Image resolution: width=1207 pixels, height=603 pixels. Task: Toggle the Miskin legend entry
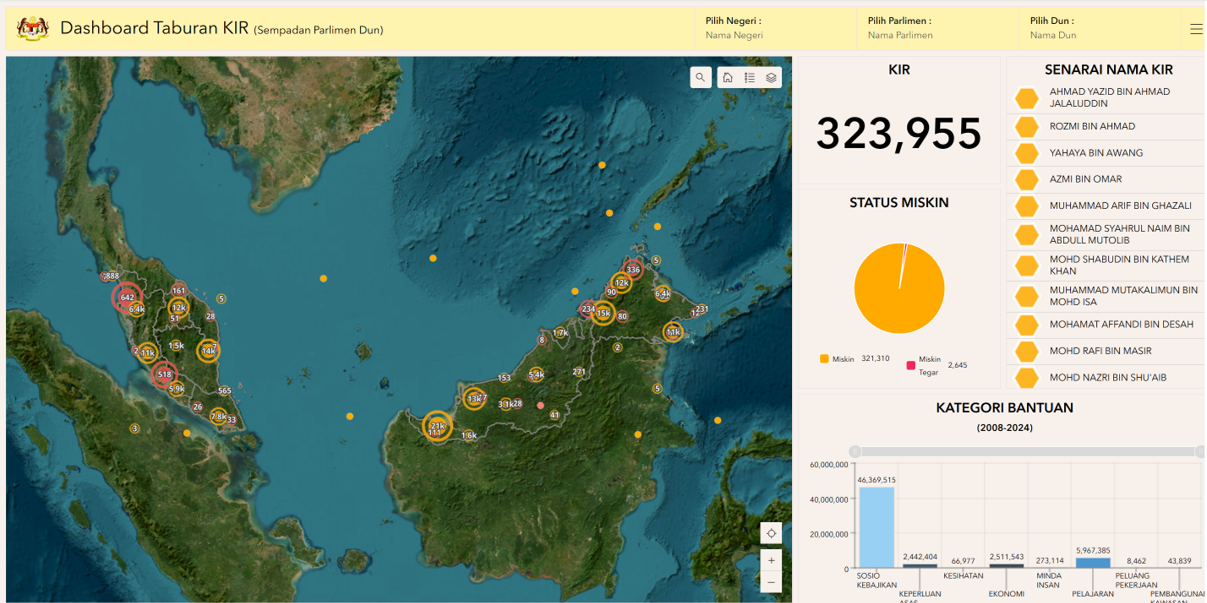click(x=837, y=359)
